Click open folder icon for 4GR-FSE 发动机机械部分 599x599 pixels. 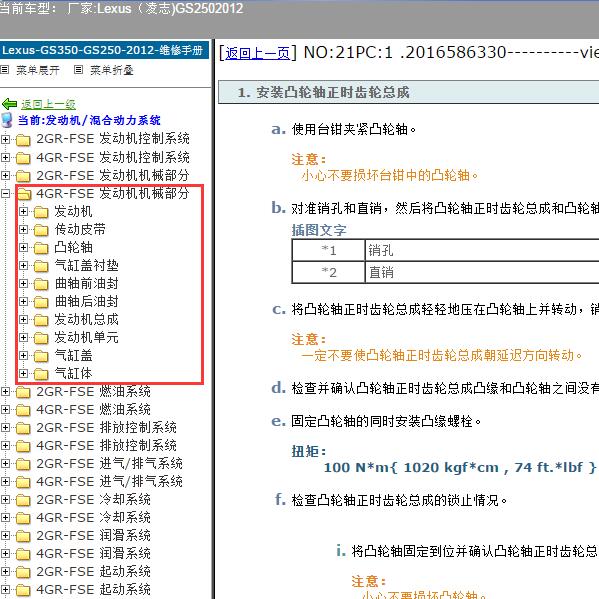click(24, 194)
